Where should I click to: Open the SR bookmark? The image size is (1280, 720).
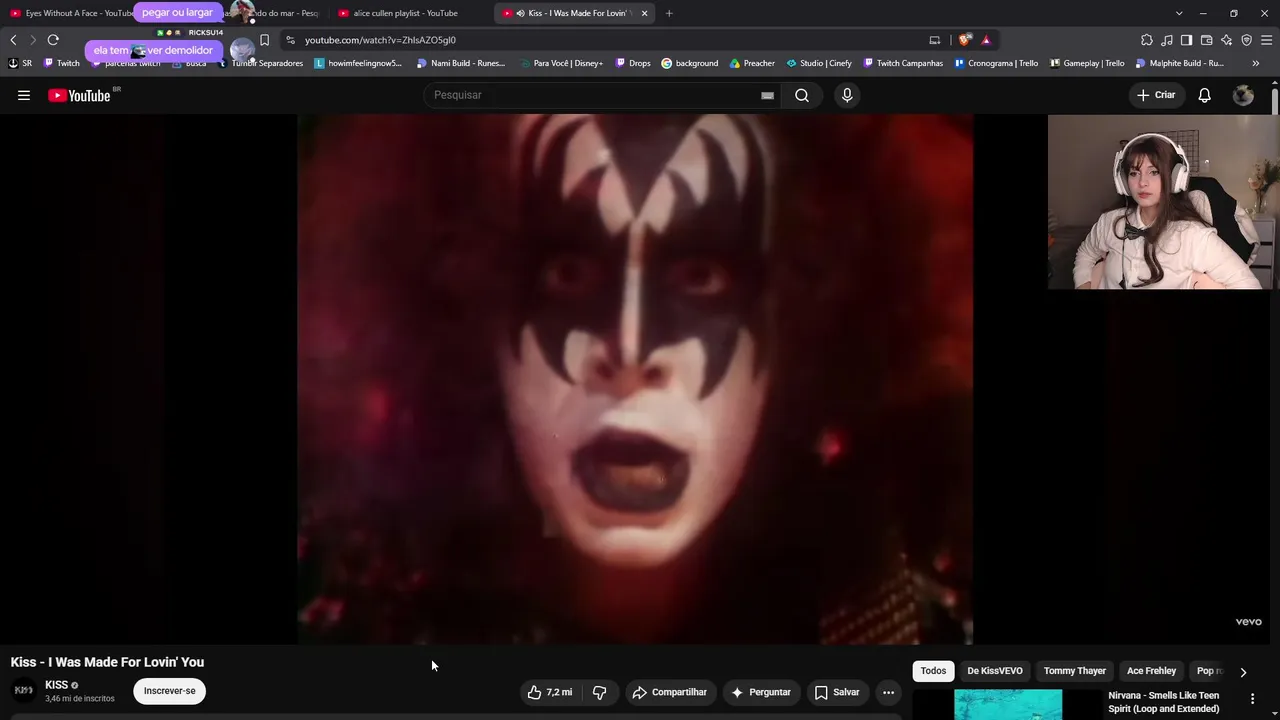point(20,63)
